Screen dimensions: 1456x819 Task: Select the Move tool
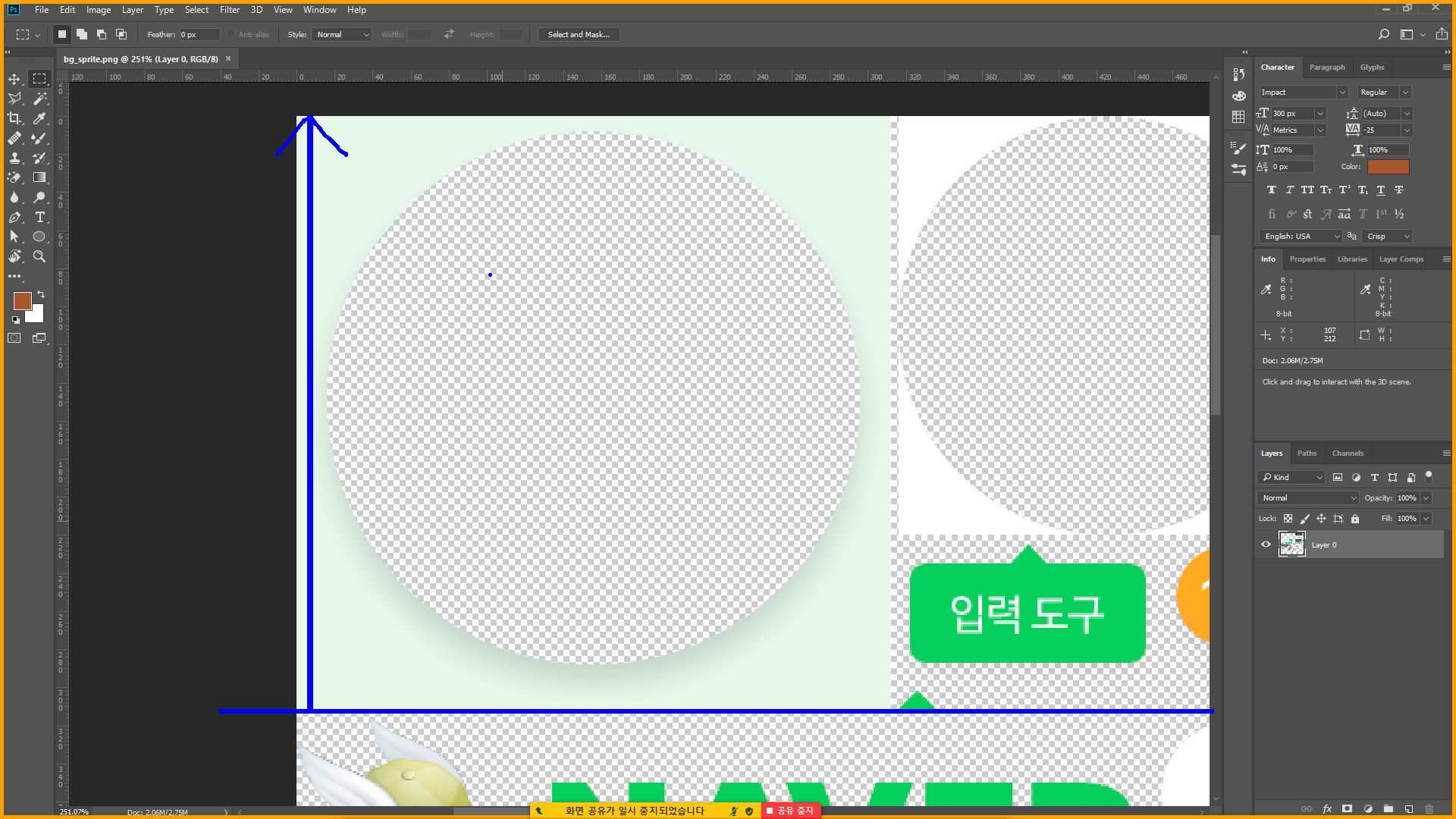(x=14, y=79)
